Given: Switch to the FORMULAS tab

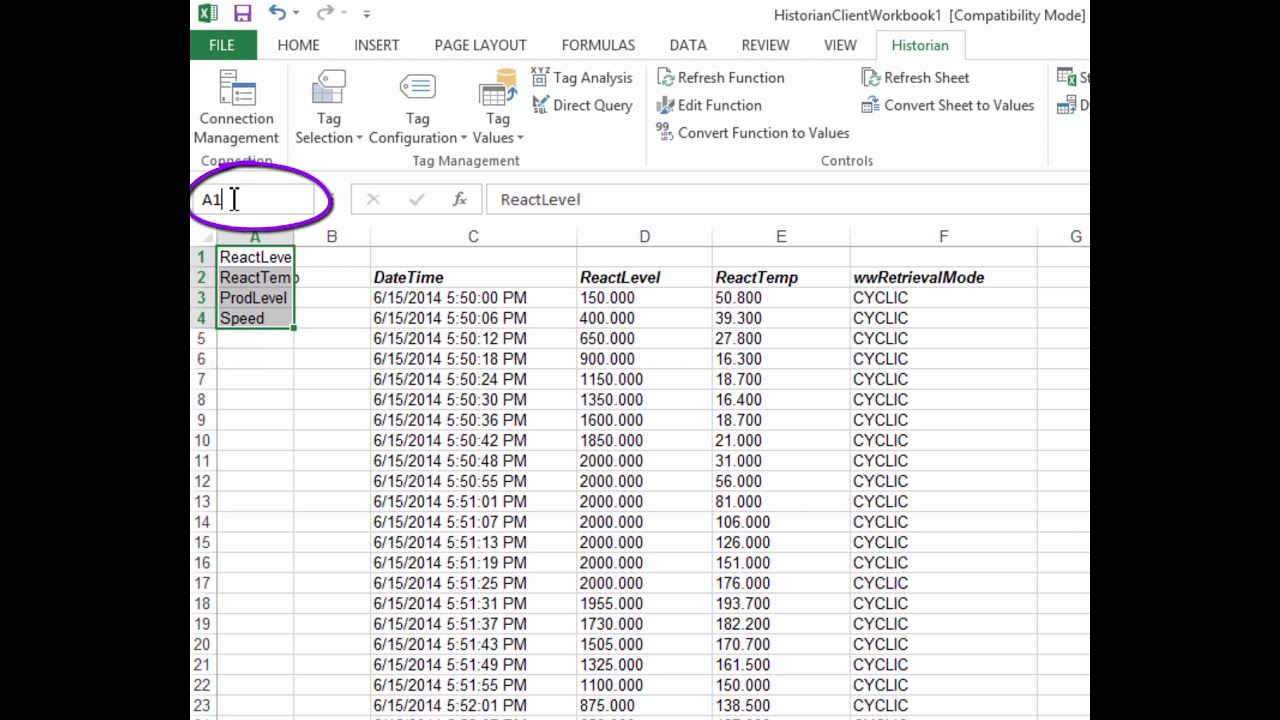Looking at the screenshot, I should click(x=598, y=45).
